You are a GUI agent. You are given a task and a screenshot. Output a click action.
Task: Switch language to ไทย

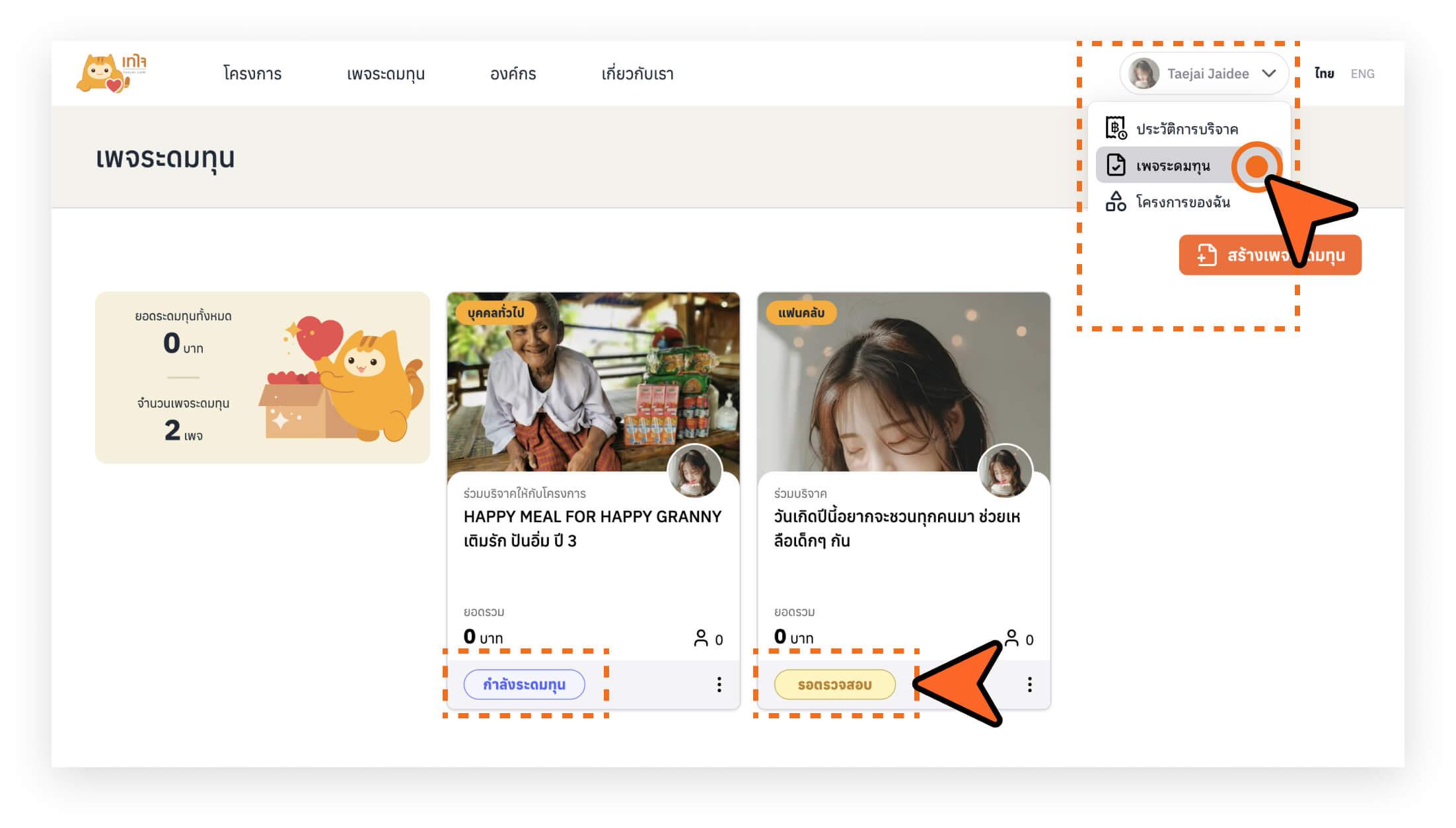[1324, 73]
